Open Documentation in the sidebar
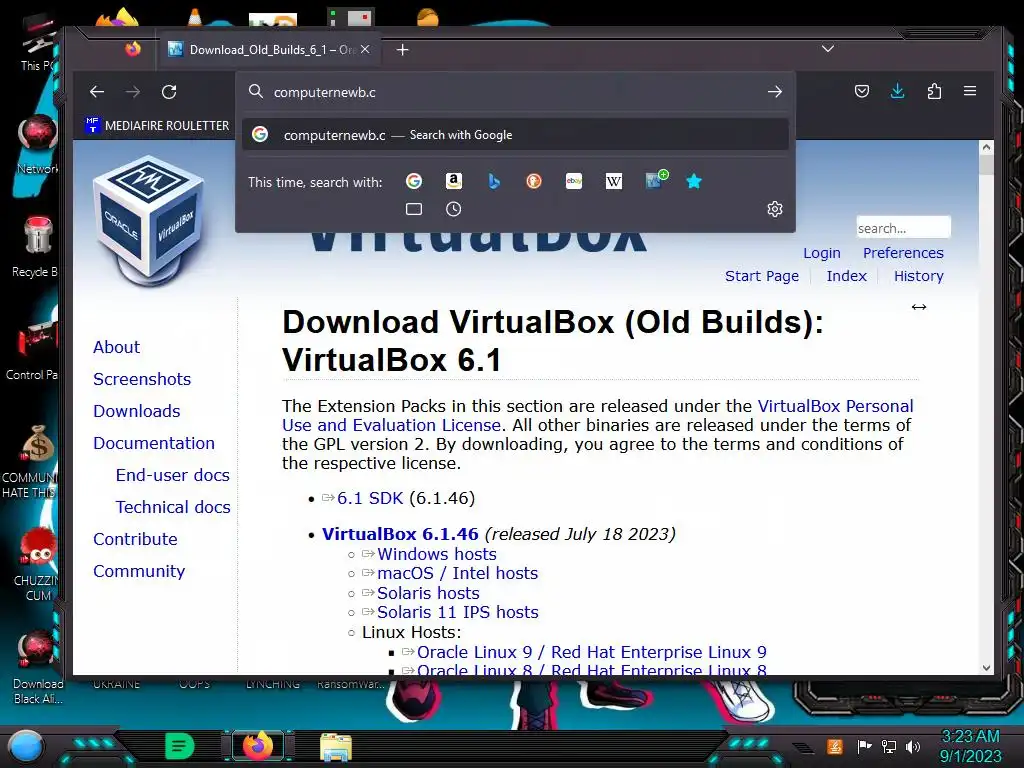The image size is (1024, 768). [153, 443]
